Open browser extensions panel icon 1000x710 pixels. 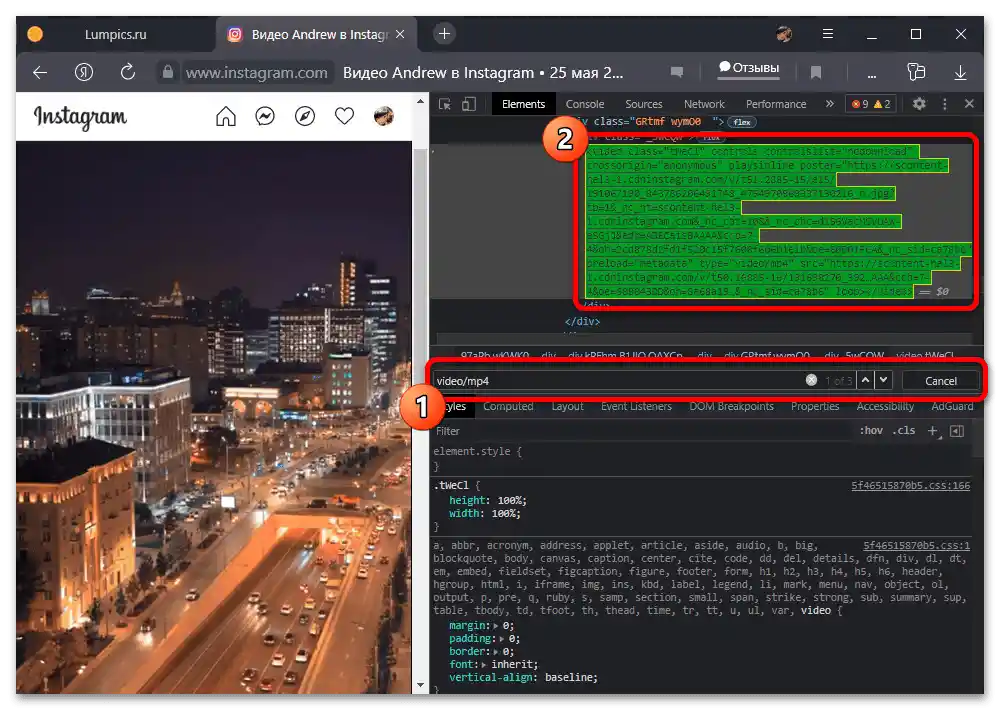(916, 71)
